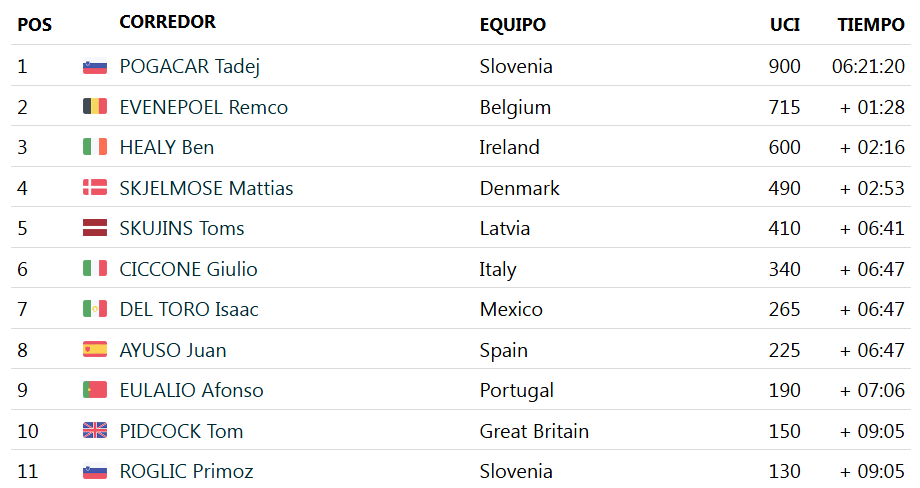Click the Slovenian flag beside Pogacar

coord(94,67)
